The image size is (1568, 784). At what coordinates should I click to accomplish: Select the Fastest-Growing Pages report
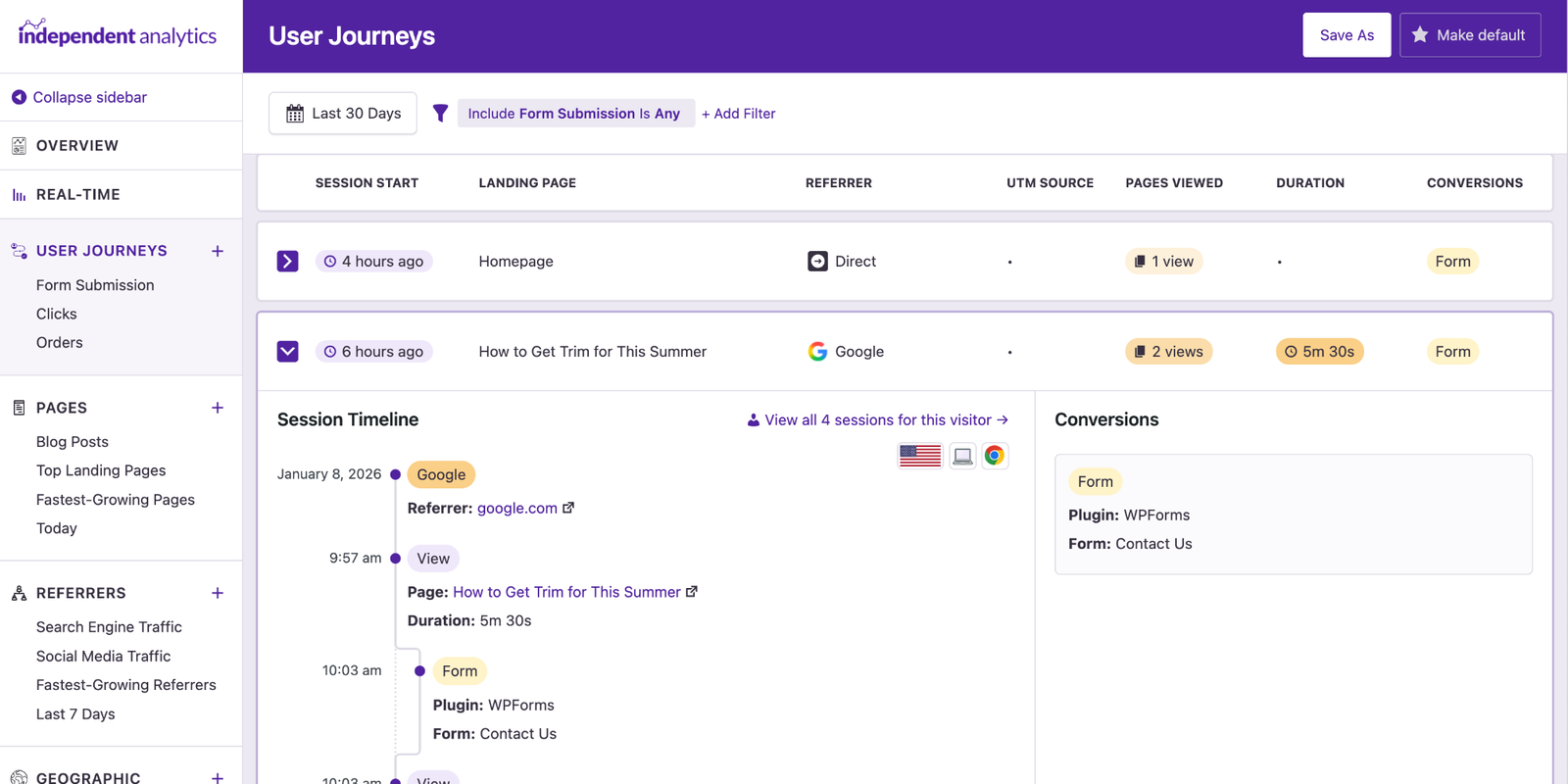click(116, 500)
